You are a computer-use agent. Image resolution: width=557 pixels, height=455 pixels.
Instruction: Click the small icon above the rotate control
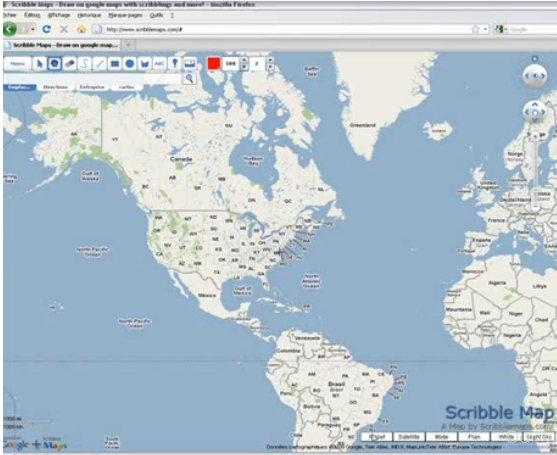click(x=535, y=59)
